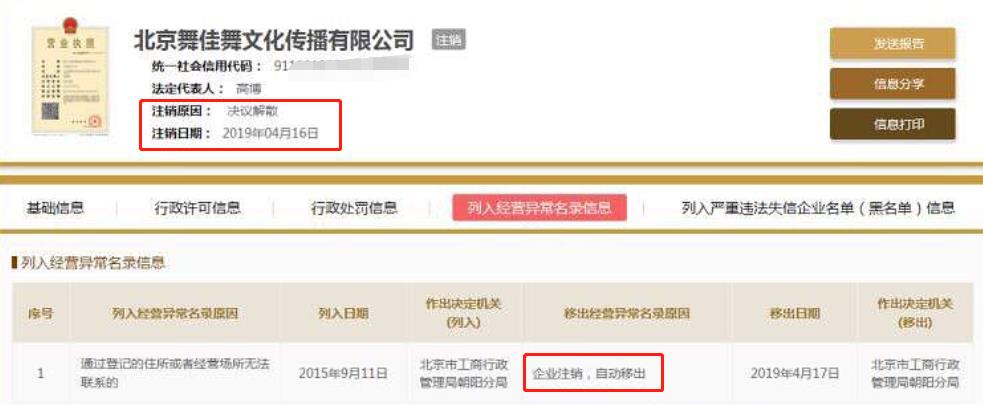Click the 决议解散 cancellation reason text
The height and width of the screenshot is (405, 983).
253,111
